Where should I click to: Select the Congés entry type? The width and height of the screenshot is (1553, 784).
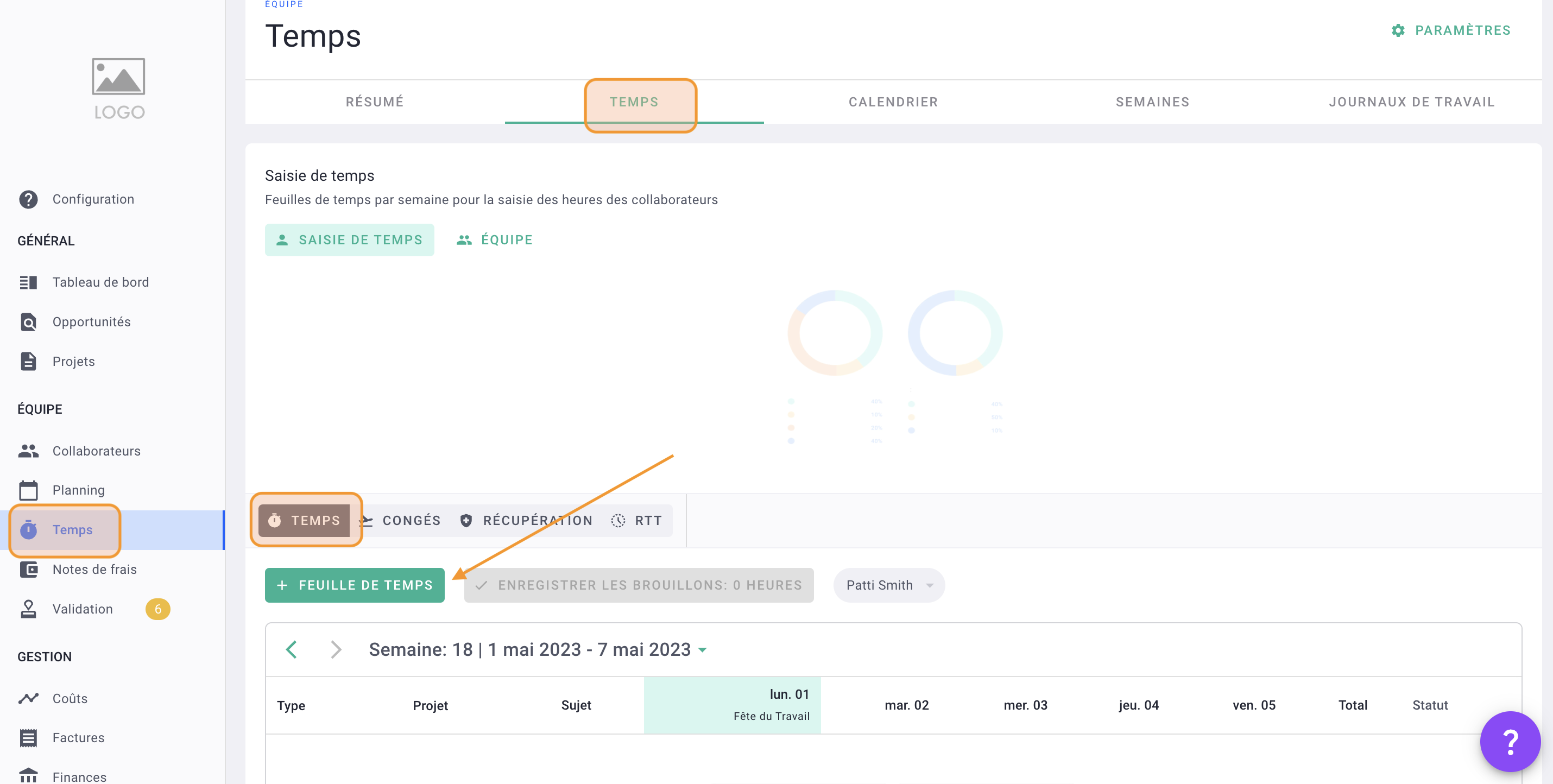coord(401,520)
